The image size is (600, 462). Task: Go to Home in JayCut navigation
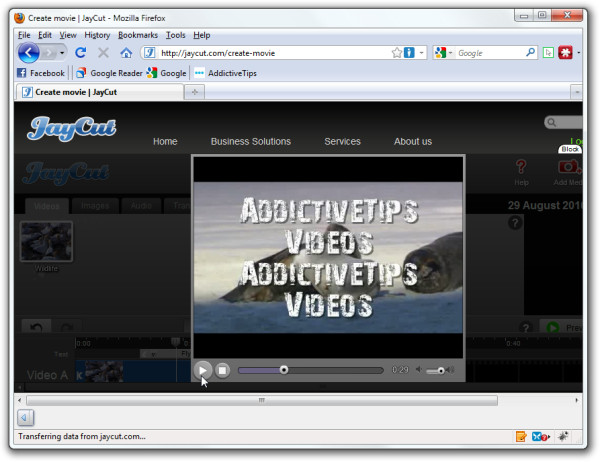coord(165,142)
